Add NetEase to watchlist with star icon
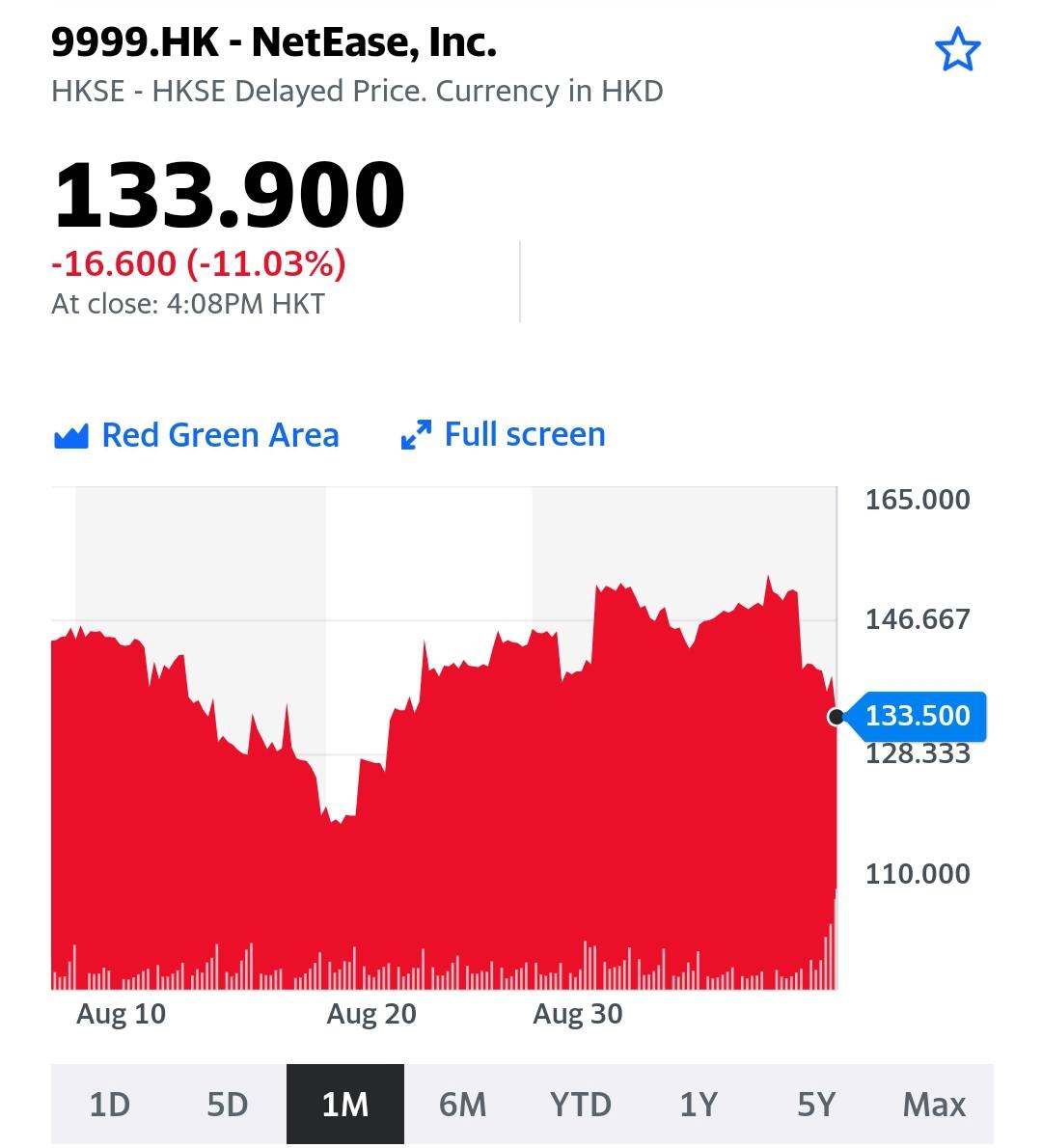The width and height of the screenshot is (1042, 1148). (x=957, y=50)
